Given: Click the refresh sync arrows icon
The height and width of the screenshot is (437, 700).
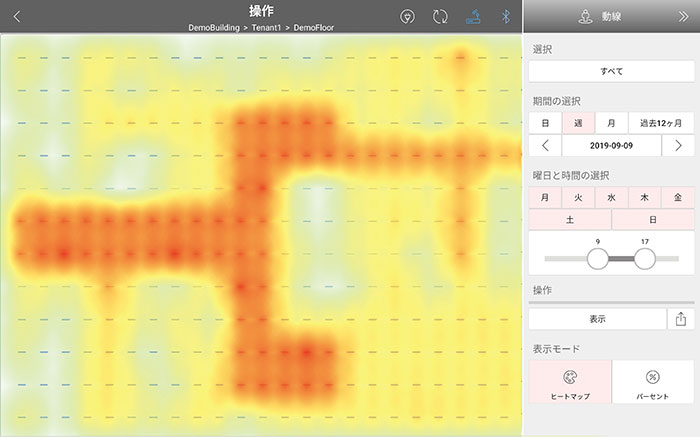Looking at the screenshot, I should 440,17.
